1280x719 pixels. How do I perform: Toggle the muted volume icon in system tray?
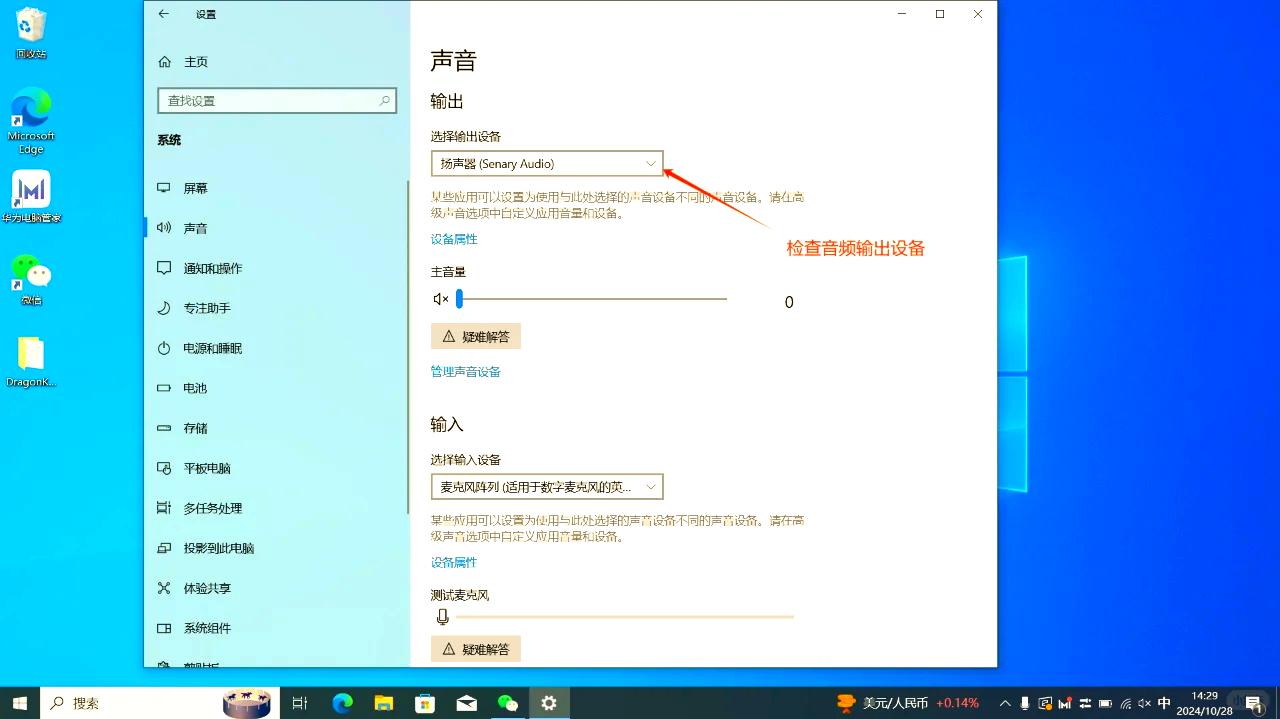pyautogui.click(x=1145, y=703)
